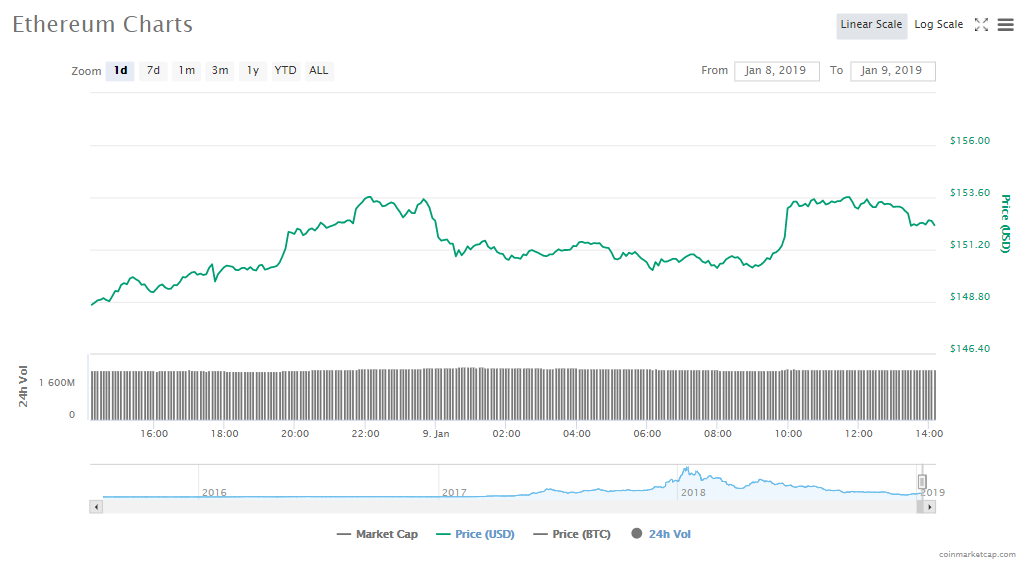Click the fullscreen expand icon
The width and height of the screenshot is (1028, 568).
(981, 25)
